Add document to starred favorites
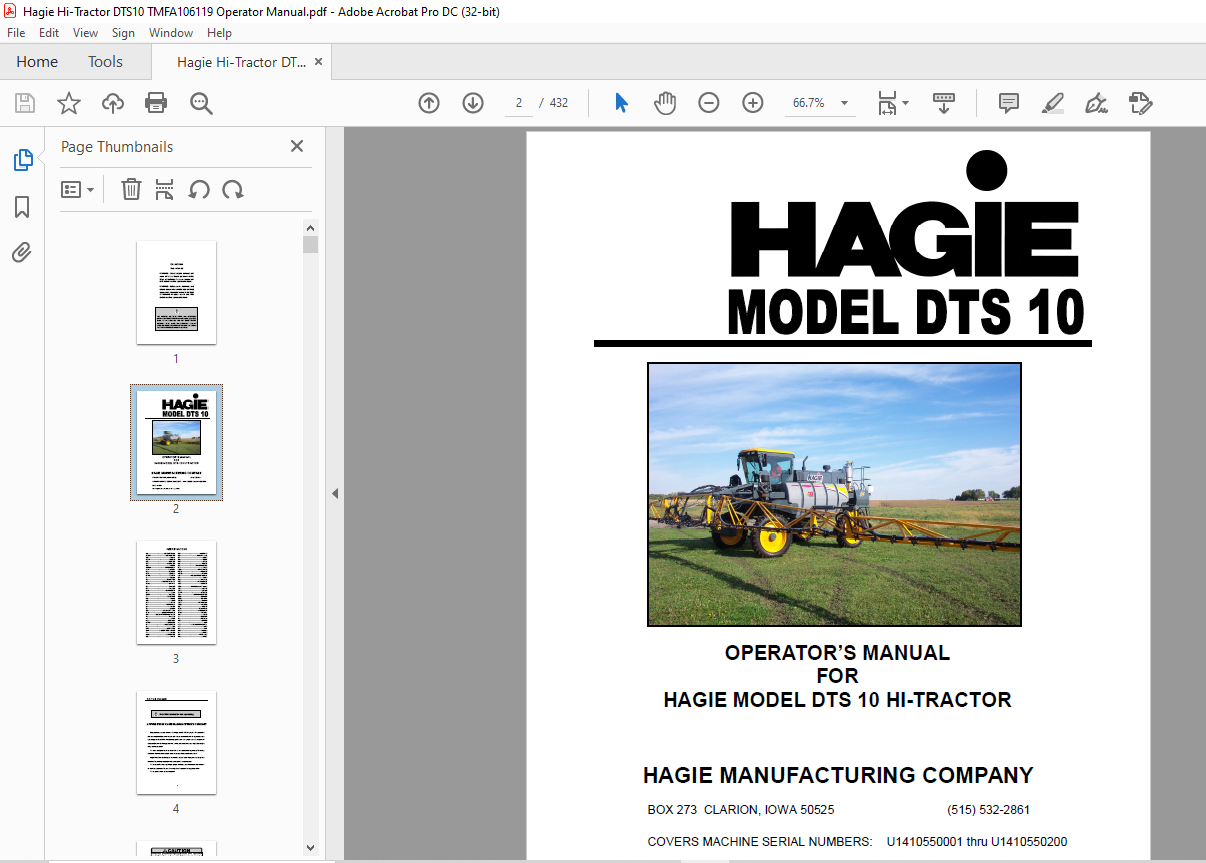Screen dimensions: 1206x863 coord(69,103)
